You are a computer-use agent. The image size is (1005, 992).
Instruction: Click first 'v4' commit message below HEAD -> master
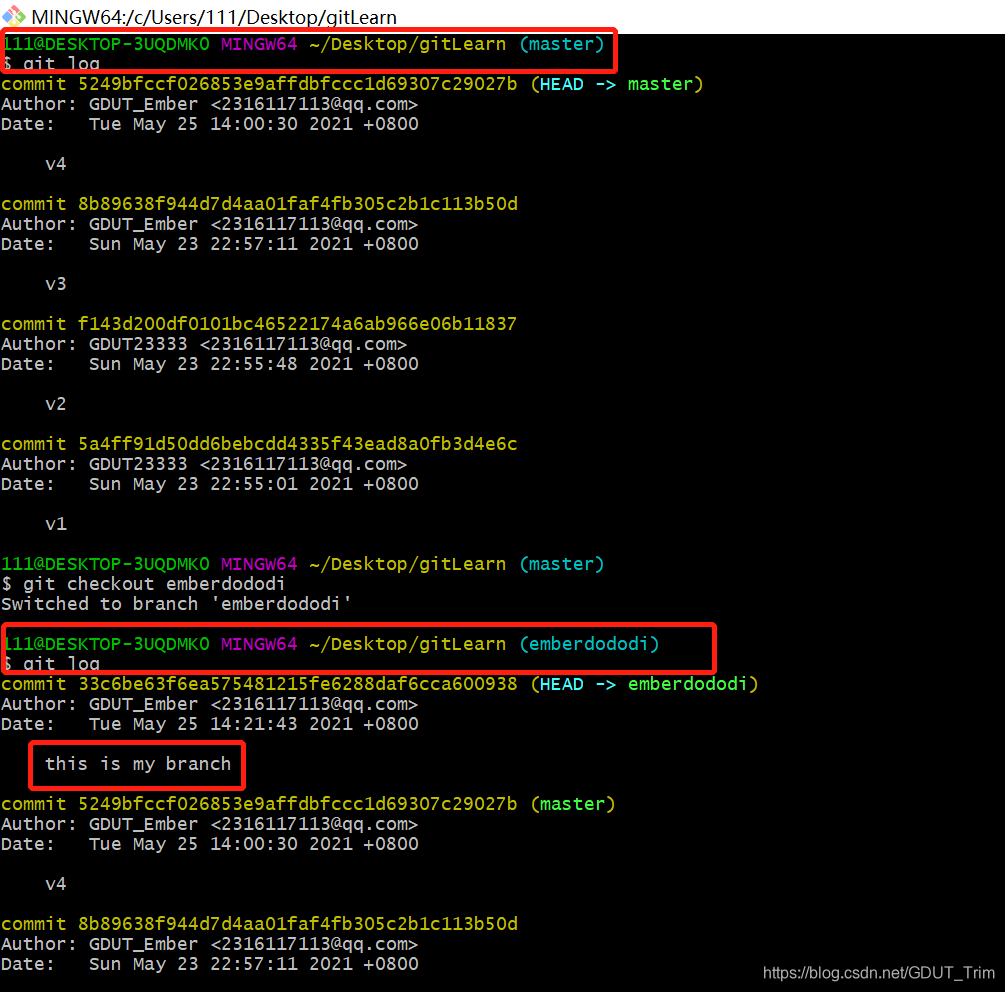coord(56,164)
